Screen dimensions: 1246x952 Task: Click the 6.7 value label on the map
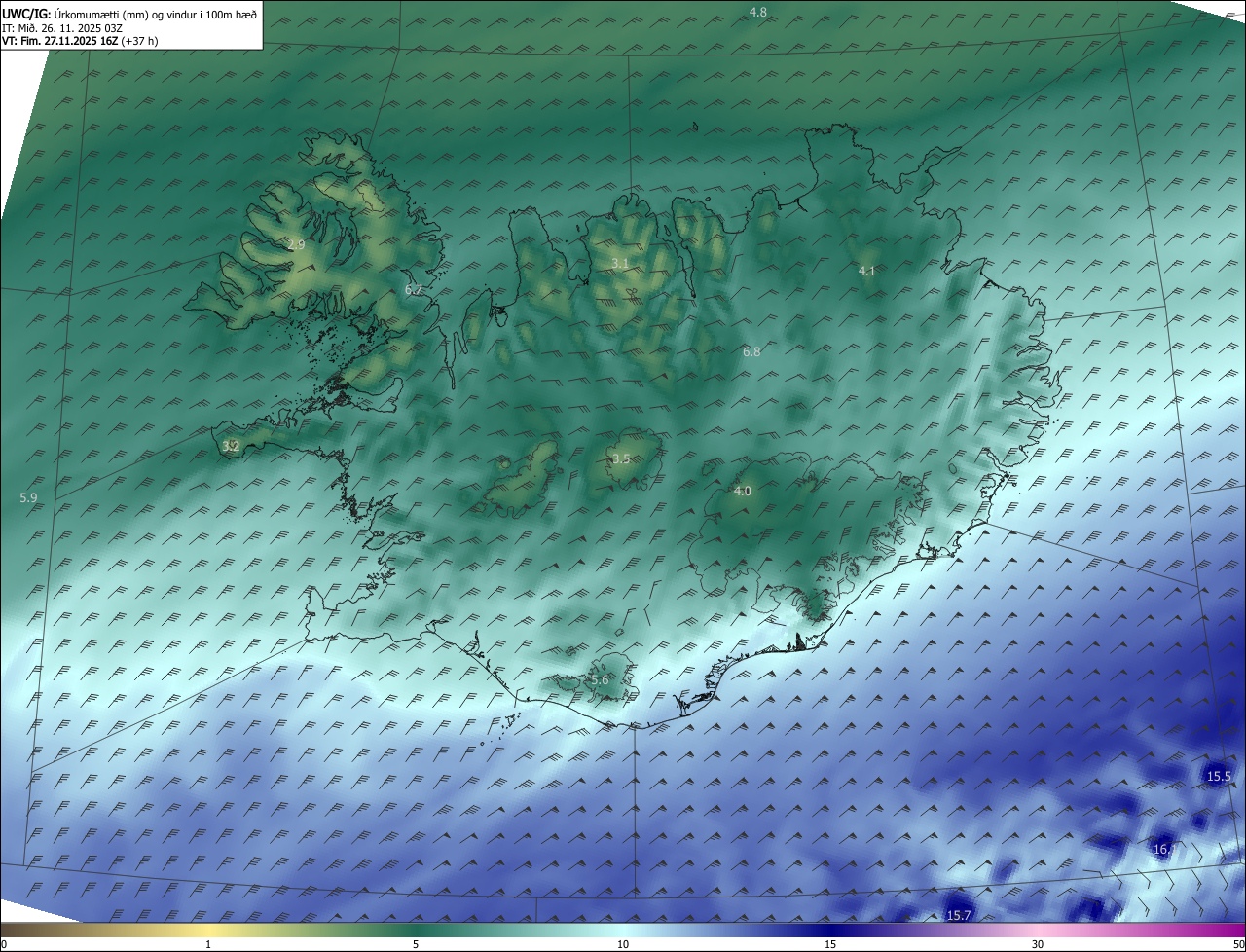point(413,290)
